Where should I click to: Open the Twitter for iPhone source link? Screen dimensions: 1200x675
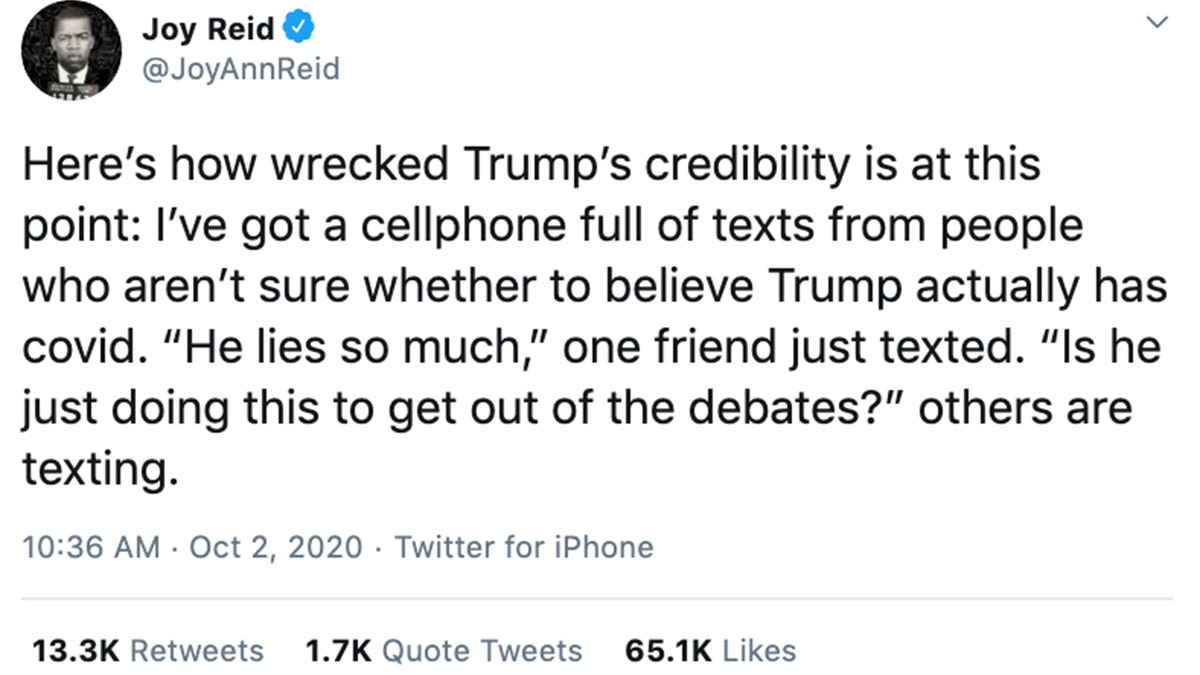coord(523,547)
